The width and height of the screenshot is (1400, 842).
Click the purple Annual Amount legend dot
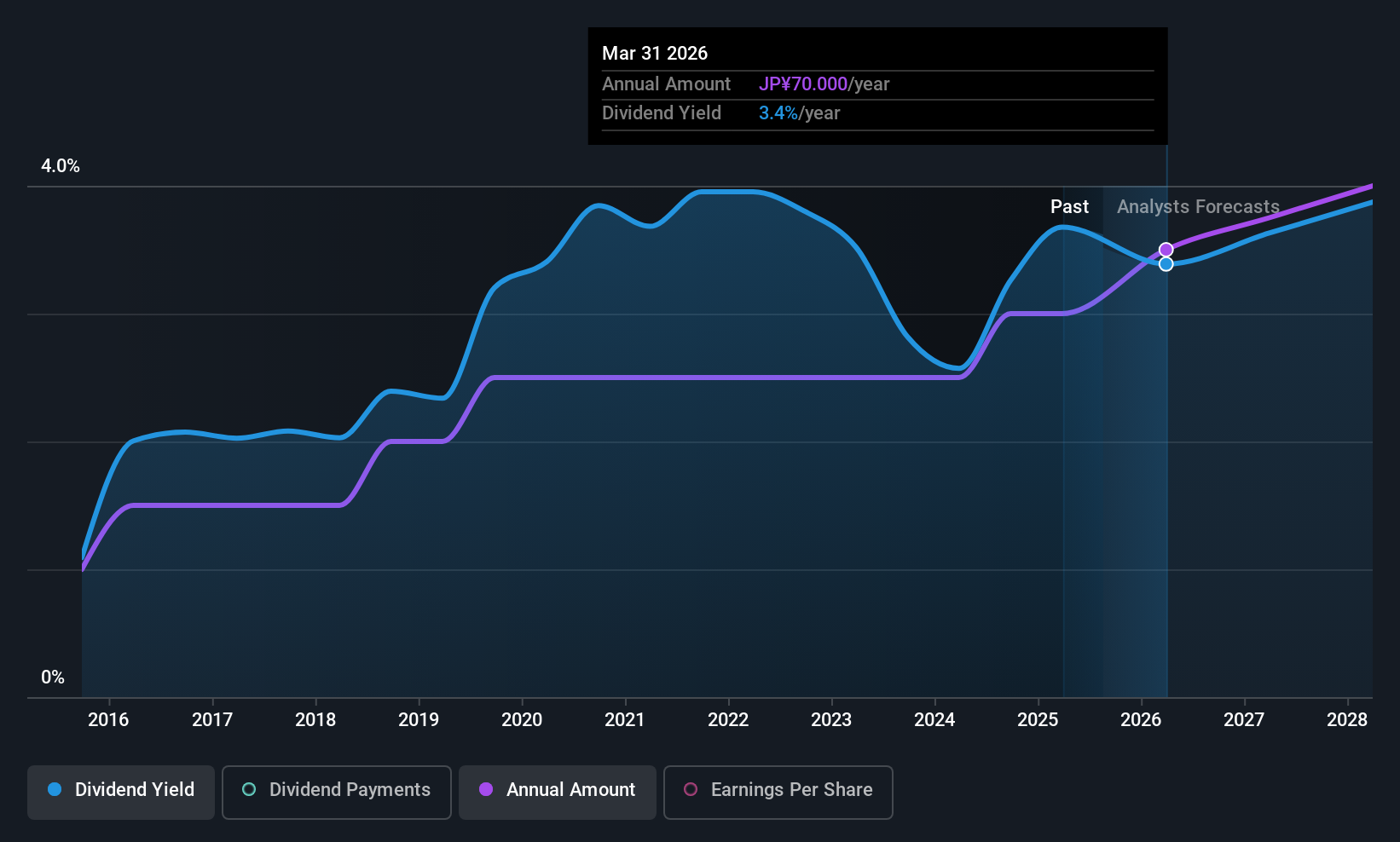pos(486,791)
